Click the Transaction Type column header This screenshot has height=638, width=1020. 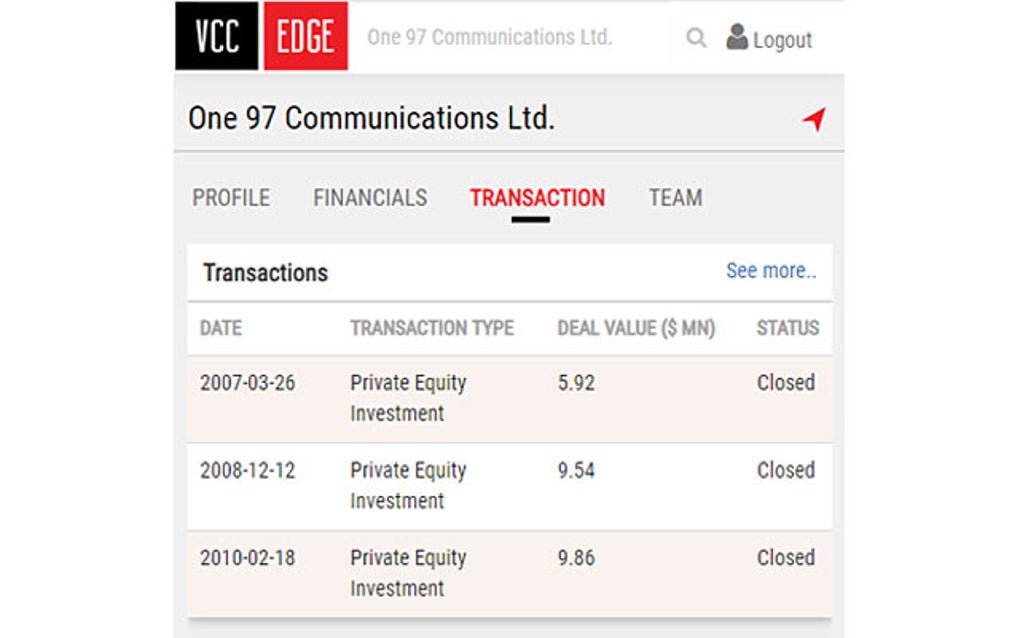point(432,328)
